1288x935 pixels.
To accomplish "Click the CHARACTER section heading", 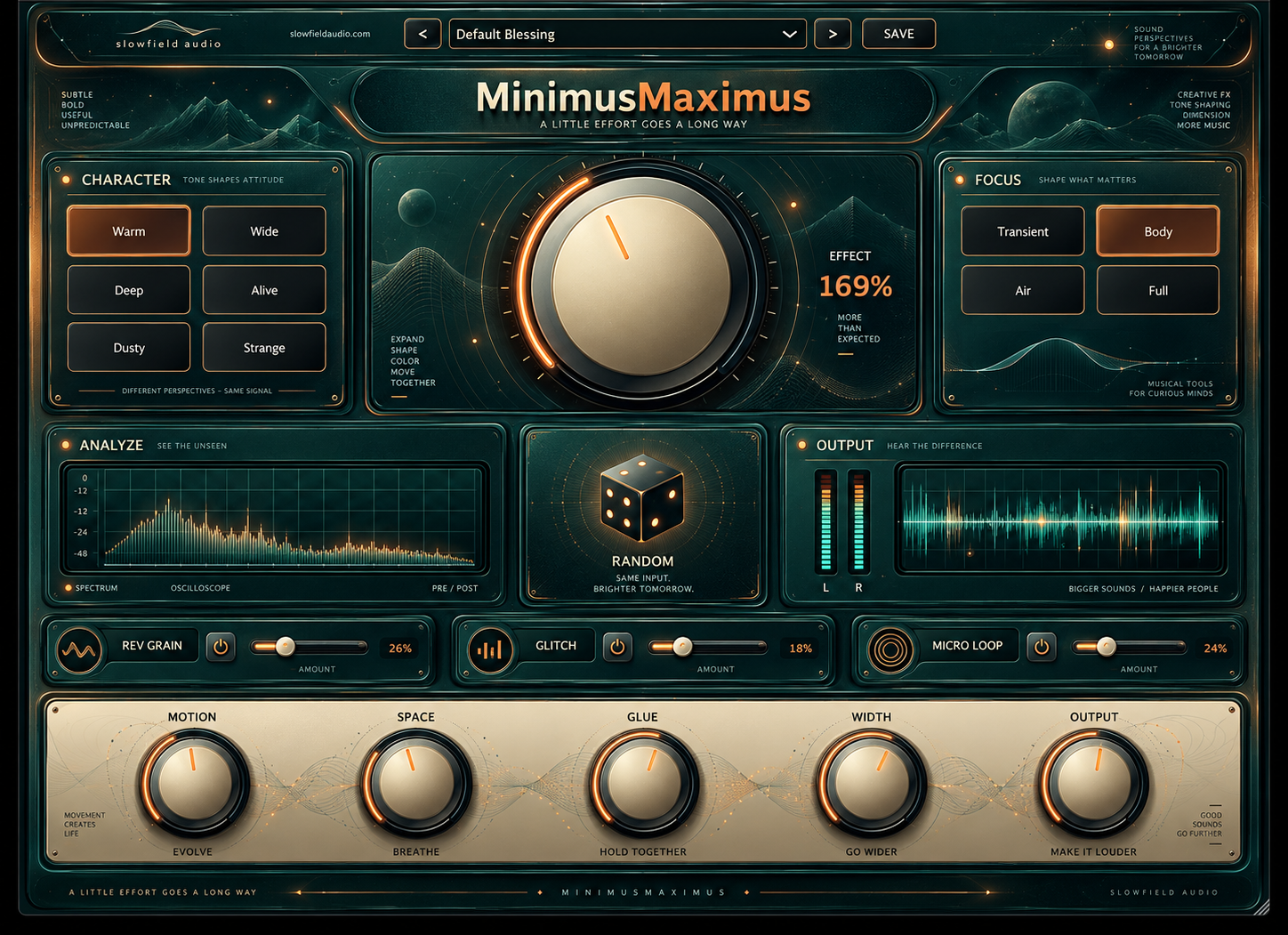I will point(126,180).
